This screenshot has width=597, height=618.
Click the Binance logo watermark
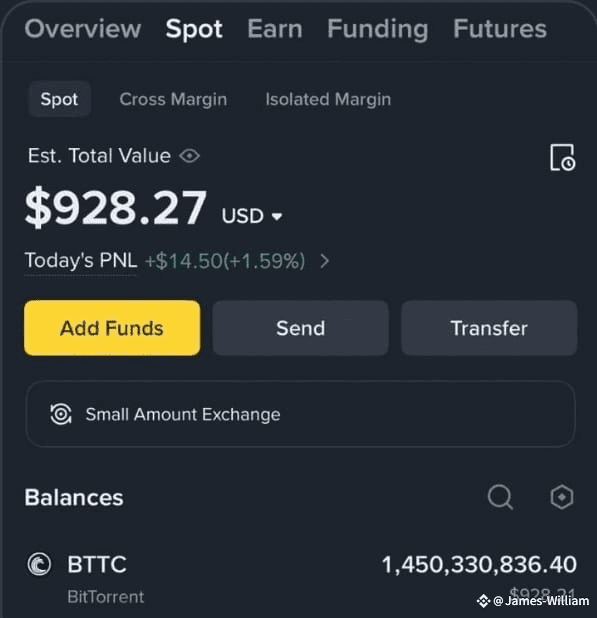(483, 601)
